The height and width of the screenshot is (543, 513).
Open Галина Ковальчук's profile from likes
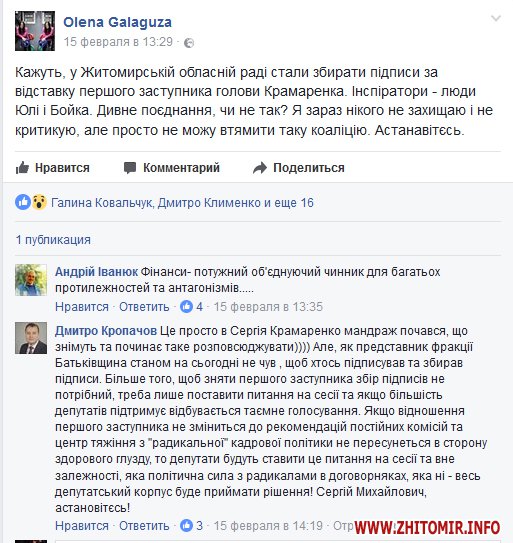[101, 203]
